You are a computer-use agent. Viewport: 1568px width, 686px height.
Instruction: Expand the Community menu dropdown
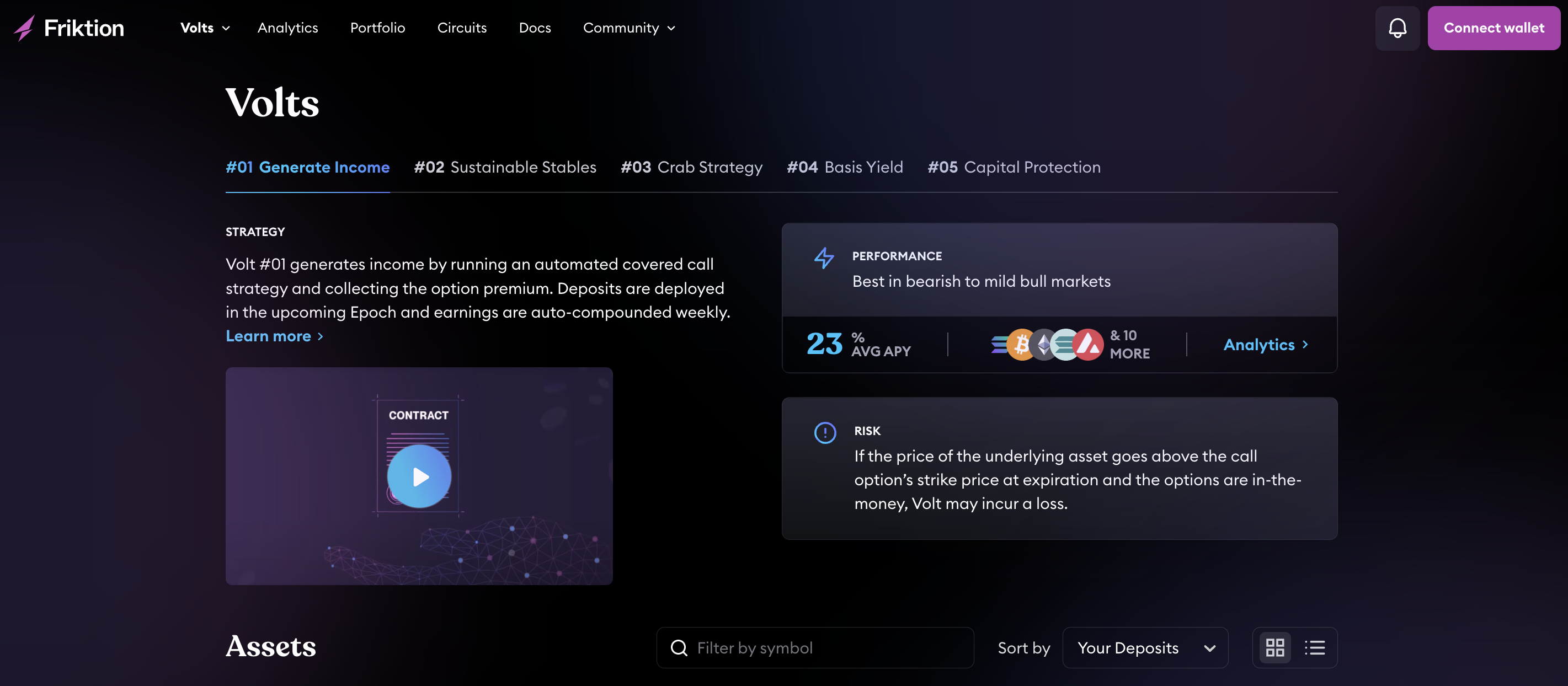coord(630,28)
